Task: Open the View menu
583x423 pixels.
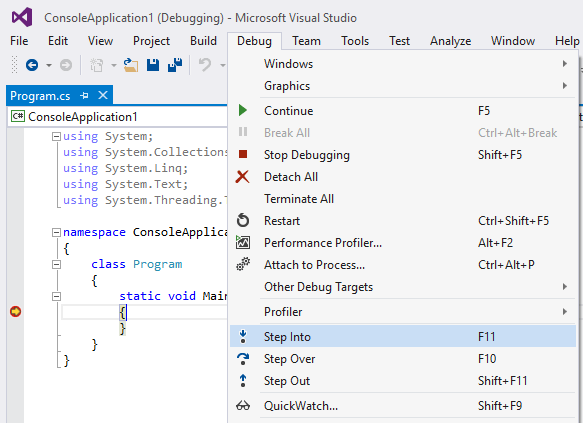Action: tap(100, 41)
